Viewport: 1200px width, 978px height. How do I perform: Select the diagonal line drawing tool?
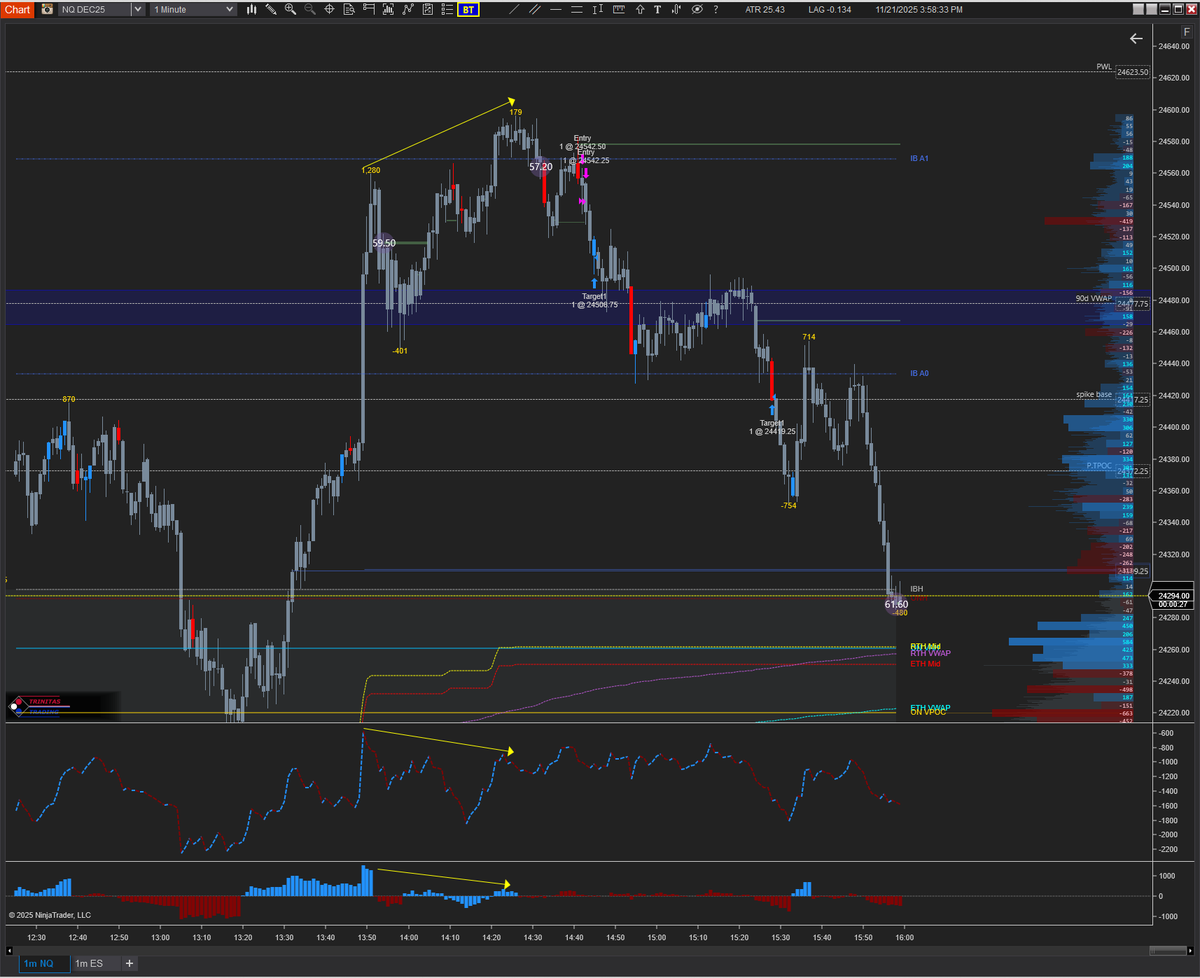pyautogui.click(x=514, y=9)
